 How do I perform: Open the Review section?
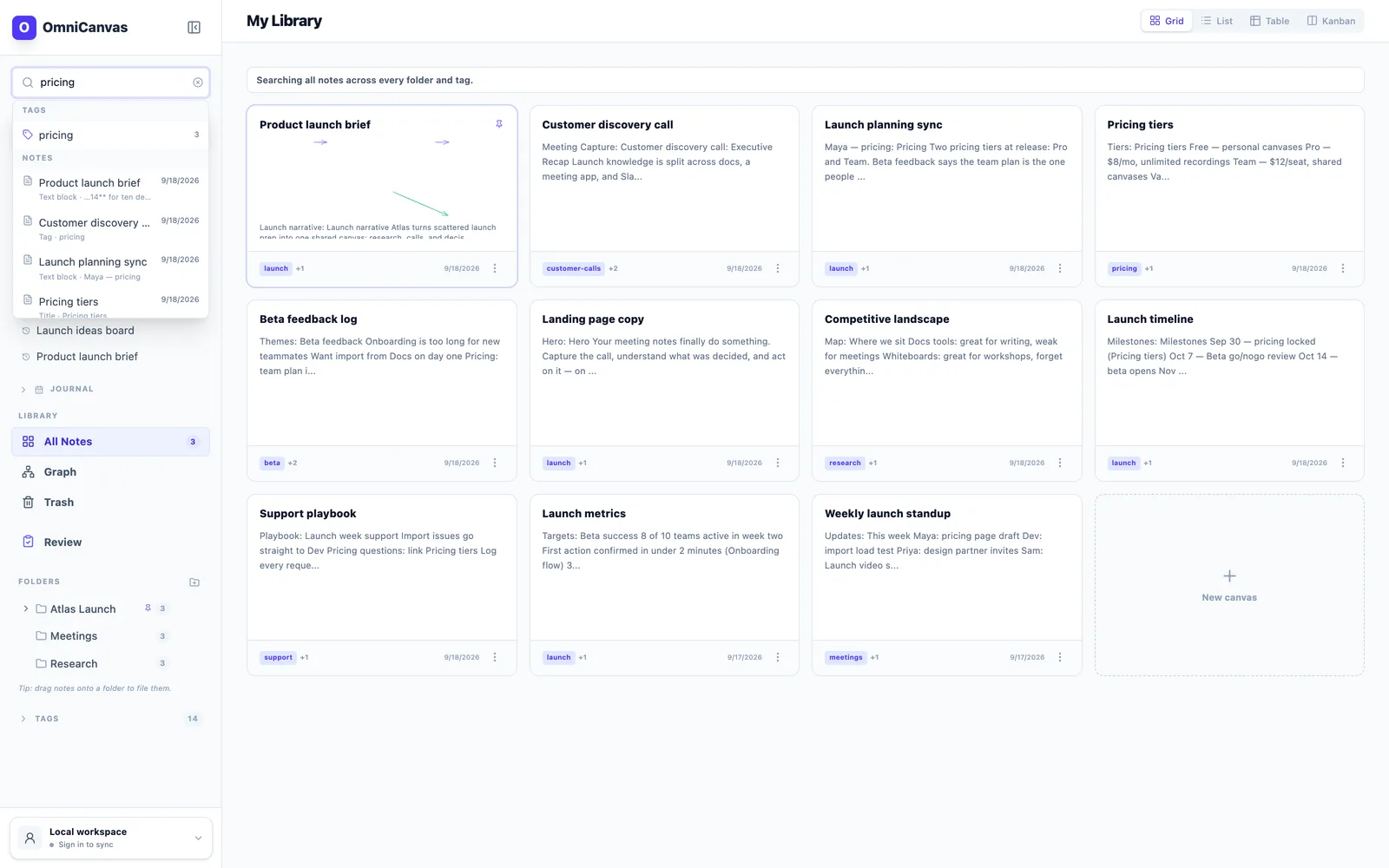tap(110, 542)
